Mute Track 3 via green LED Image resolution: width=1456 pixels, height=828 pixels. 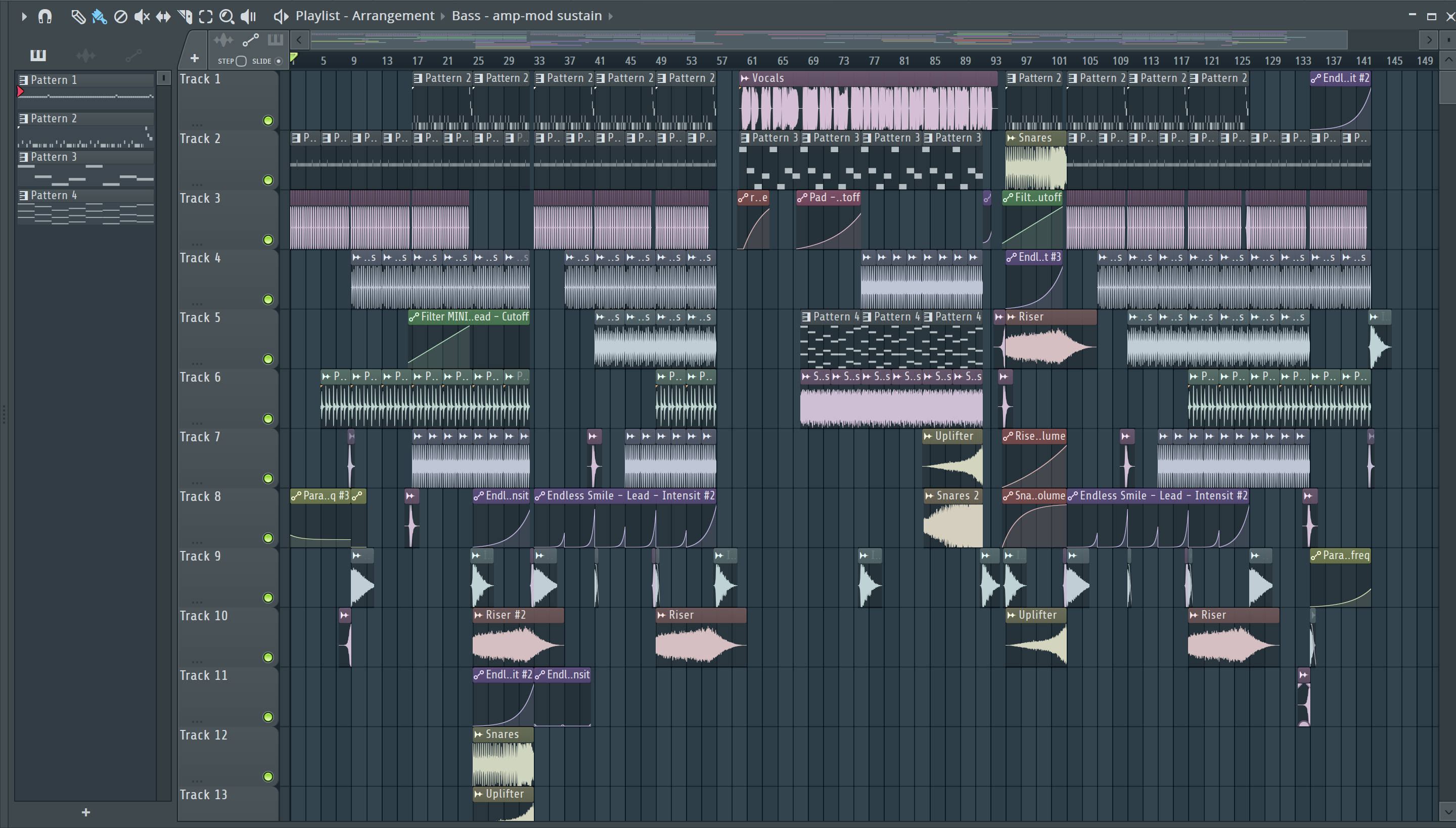pyautogui.click(x=268, y=240)
